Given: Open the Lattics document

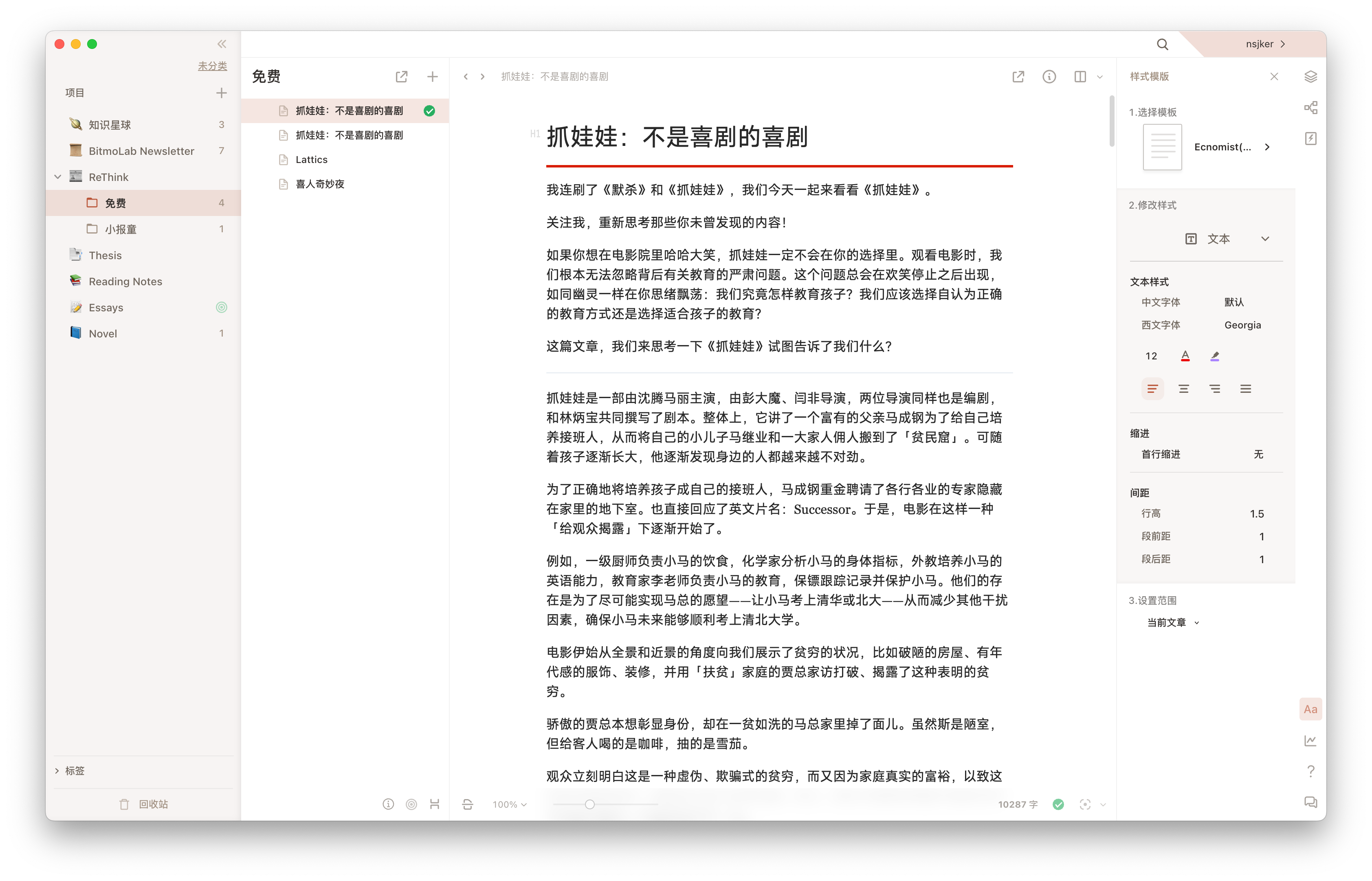Looking at the screenshot, I should pyautogui.click(x=312, y=160).
